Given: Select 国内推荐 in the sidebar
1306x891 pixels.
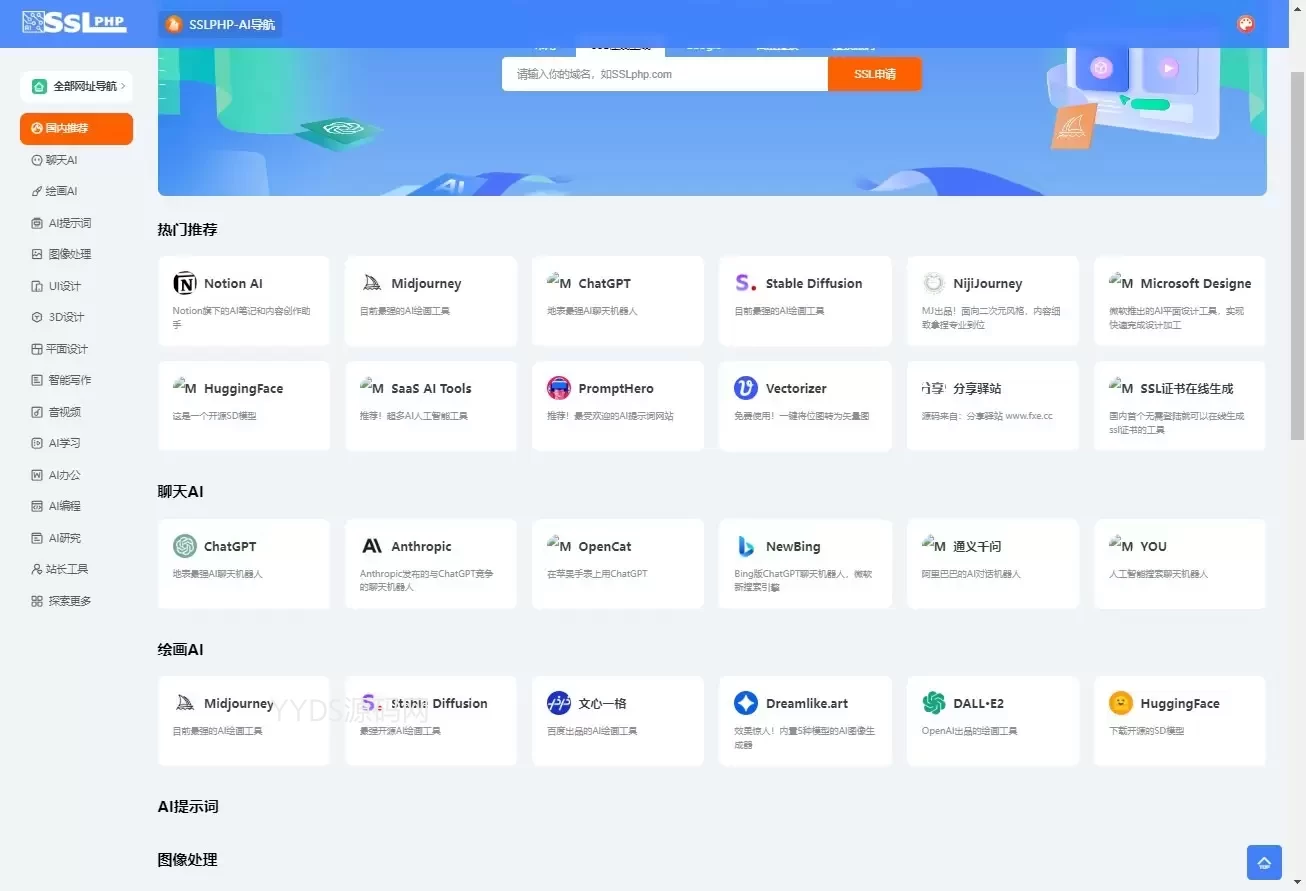Looking at the screenshot, I should (76, 128).
